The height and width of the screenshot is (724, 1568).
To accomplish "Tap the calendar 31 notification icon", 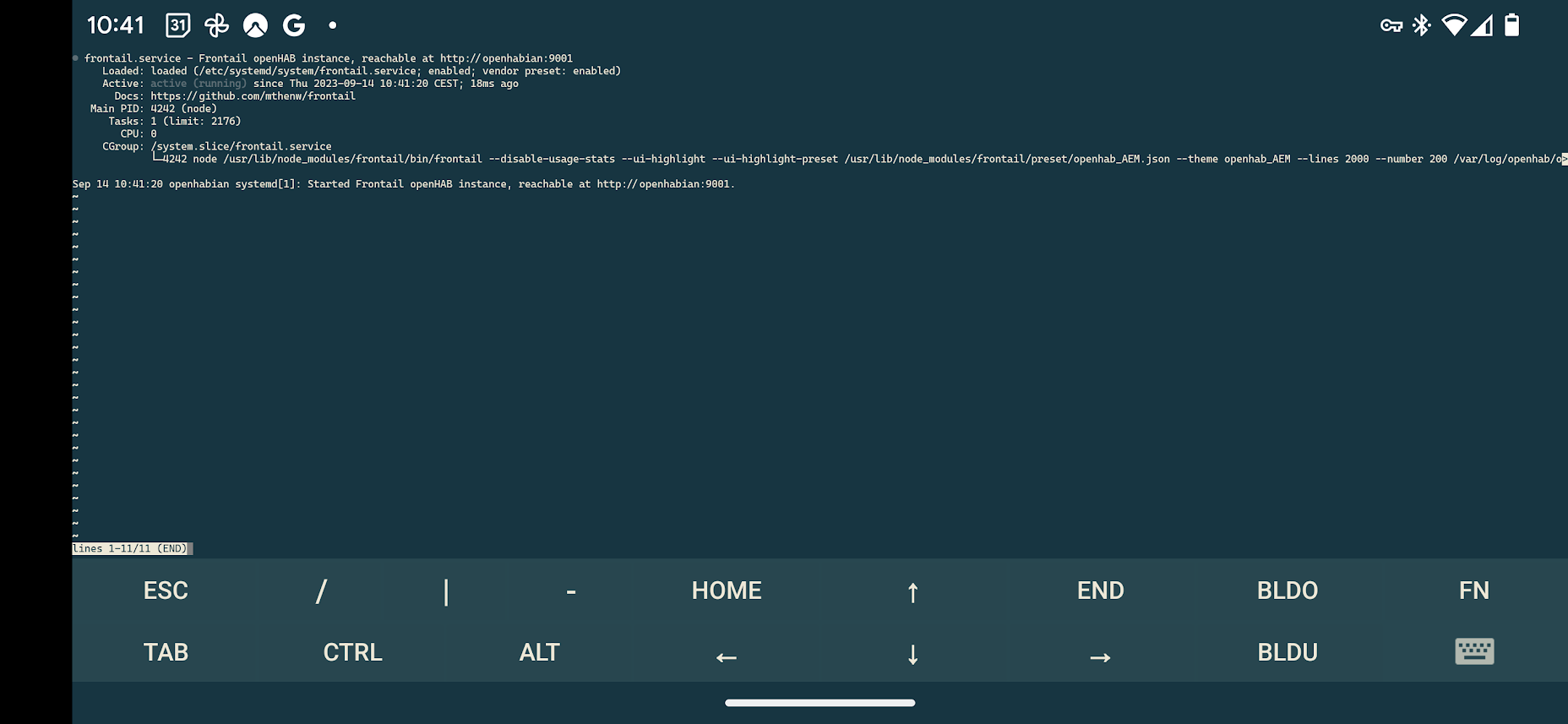I will pos(177,25).
